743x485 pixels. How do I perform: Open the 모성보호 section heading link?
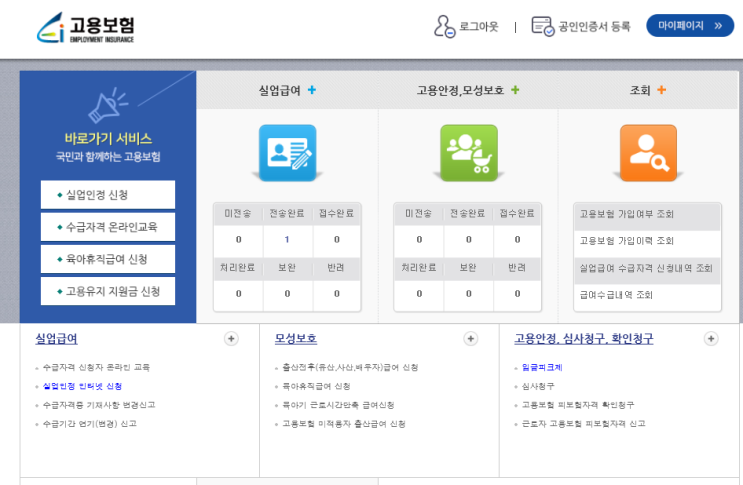coord(296,339)
